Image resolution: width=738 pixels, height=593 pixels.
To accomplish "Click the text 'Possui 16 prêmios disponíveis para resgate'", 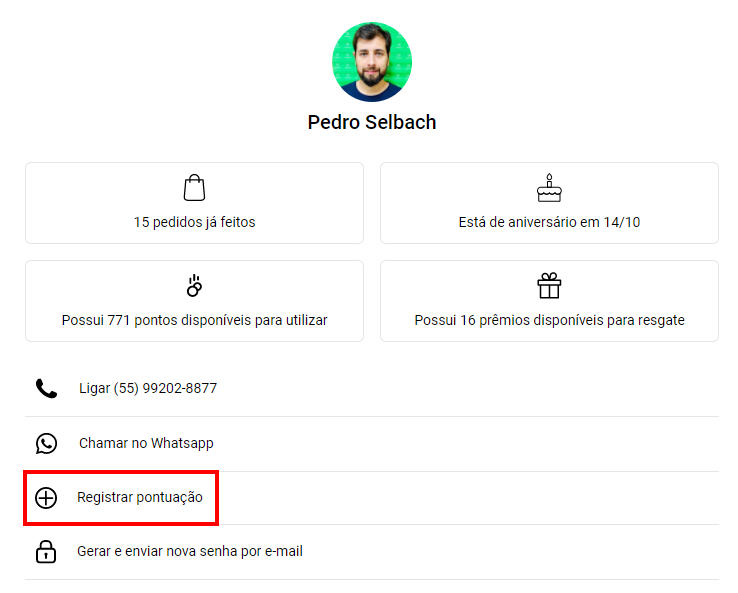I will (x=549, y=321).
